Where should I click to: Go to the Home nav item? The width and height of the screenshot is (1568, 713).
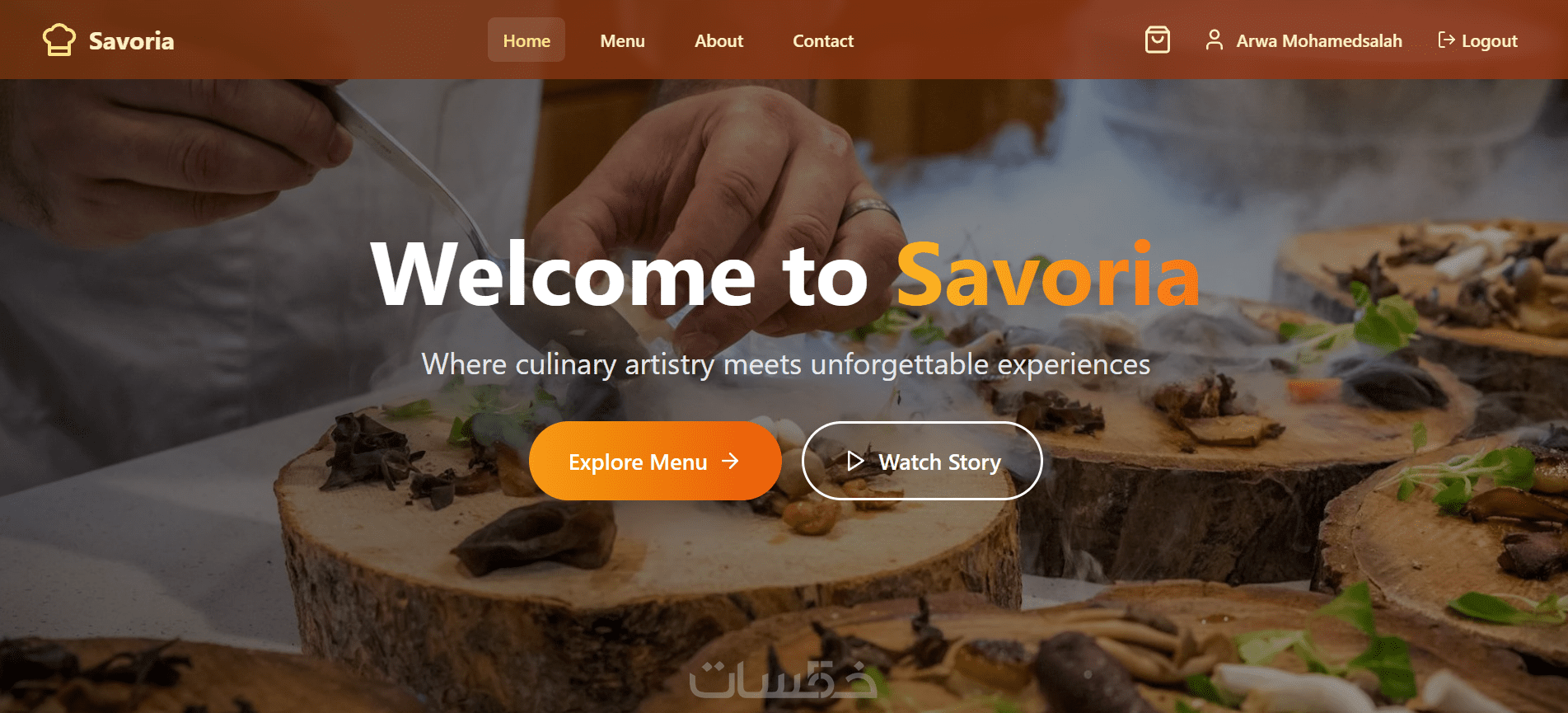(x=527, y=40)
